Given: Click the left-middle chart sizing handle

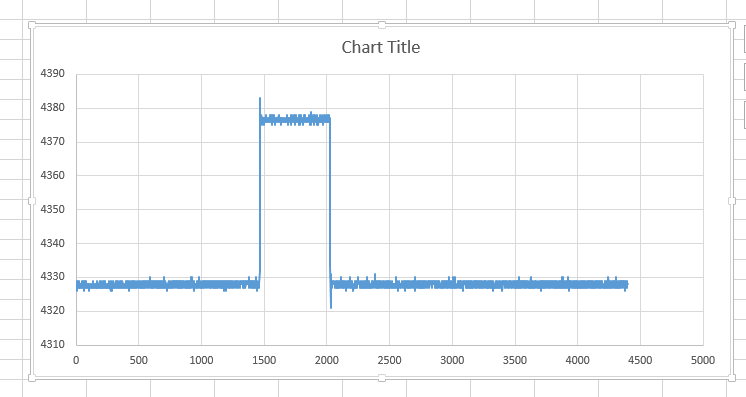Looking at the screenshot, I should click(x=32, y=201).
